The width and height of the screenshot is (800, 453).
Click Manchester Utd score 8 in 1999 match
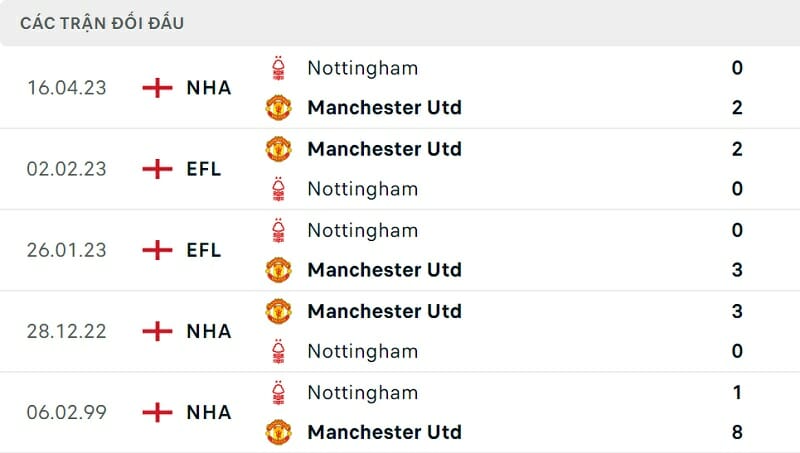(737, 432)
